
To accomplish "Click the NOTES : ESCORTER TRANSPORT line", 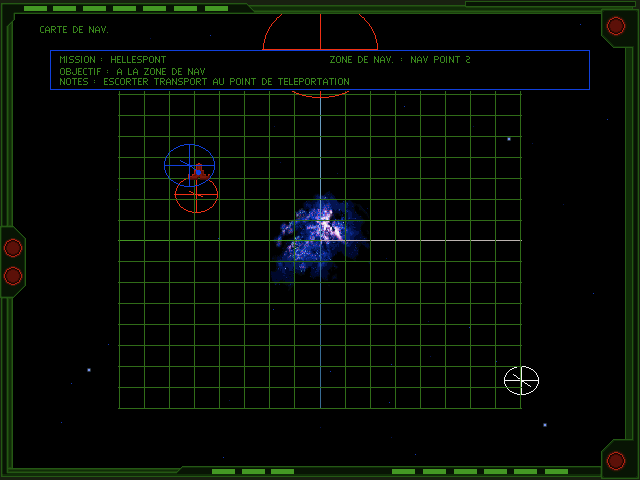I will tap(204, 82).
